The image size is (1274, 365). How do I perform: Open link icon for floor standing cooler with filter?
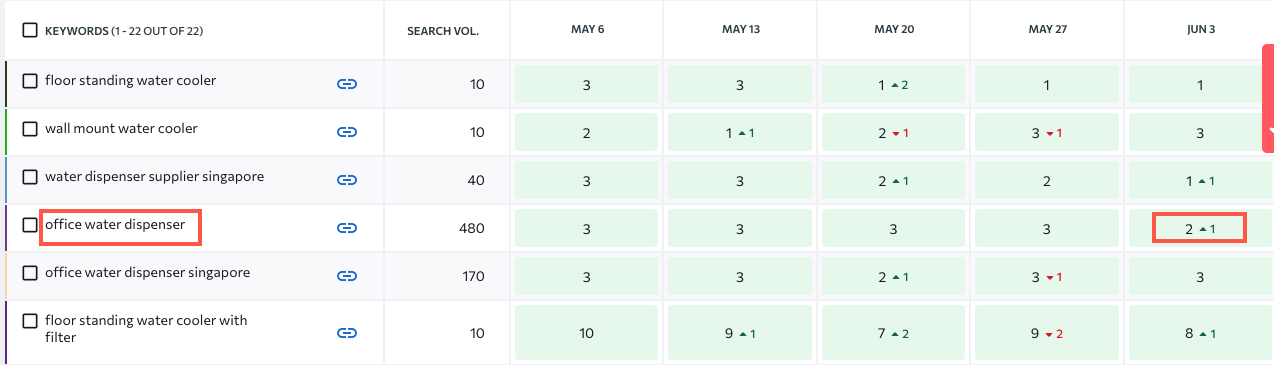coord(347,333)
